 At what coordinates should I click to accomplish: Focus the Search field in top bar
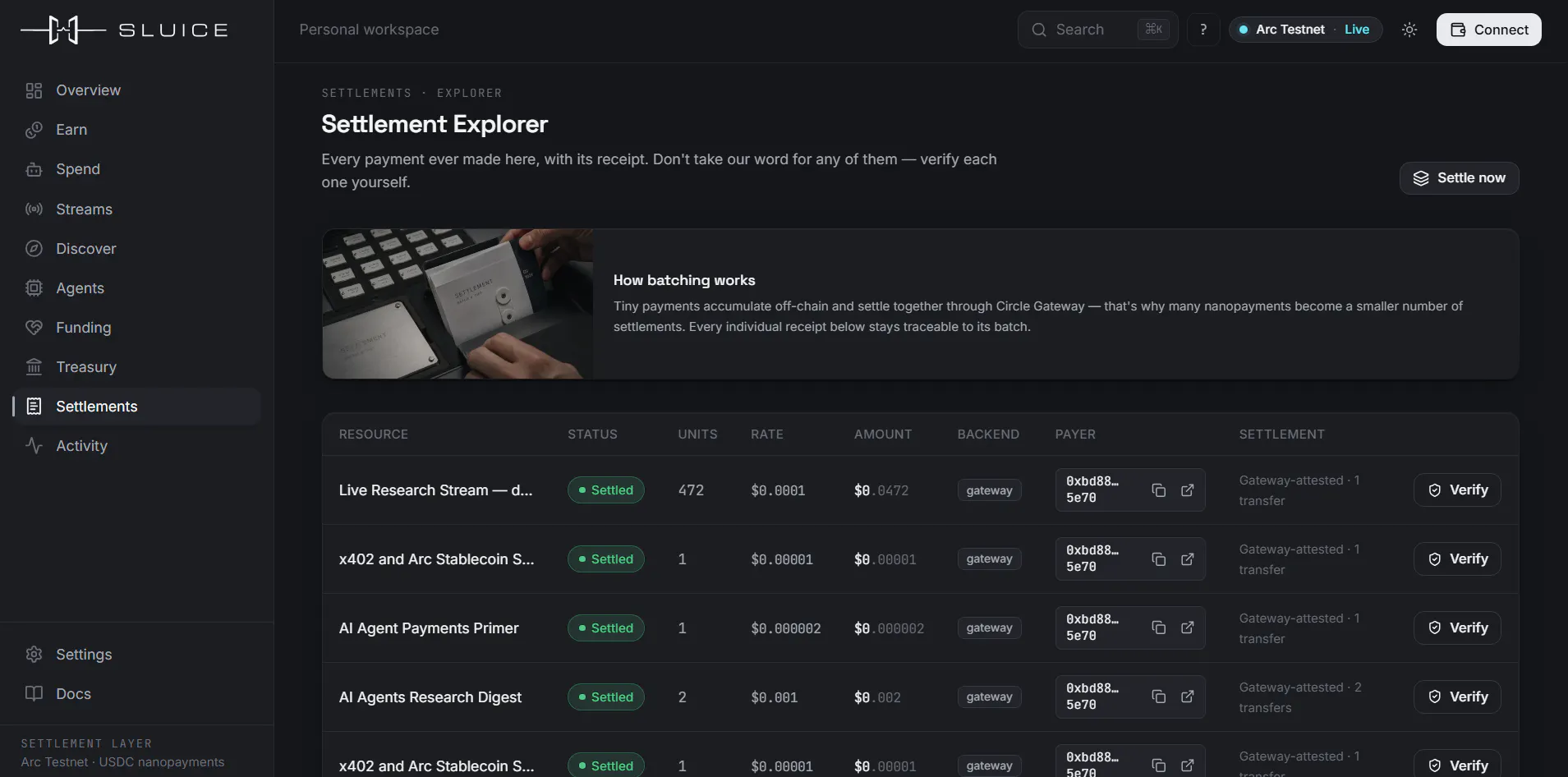point(1097,30)
